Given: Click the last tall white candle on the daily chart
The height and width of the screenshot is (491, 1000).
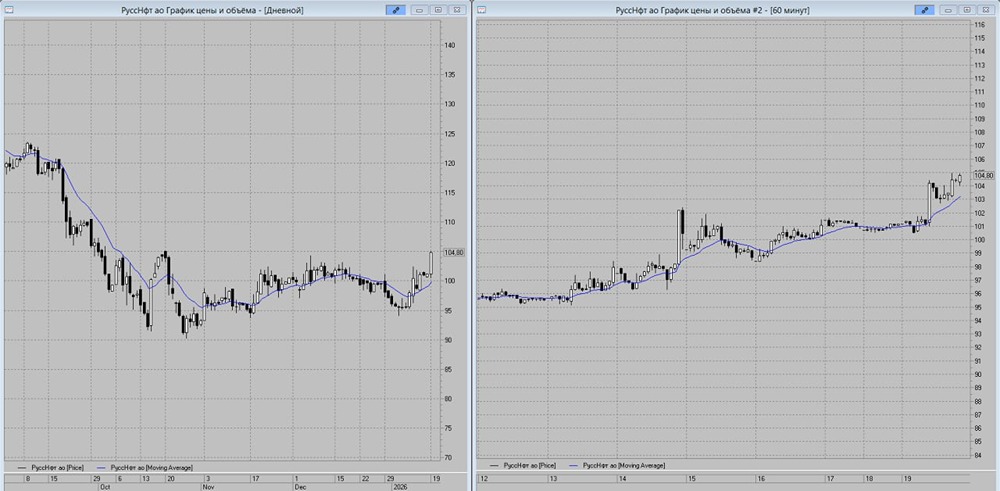Looking at the screenshot, I should pyautogui.click(x=431, y=264).
